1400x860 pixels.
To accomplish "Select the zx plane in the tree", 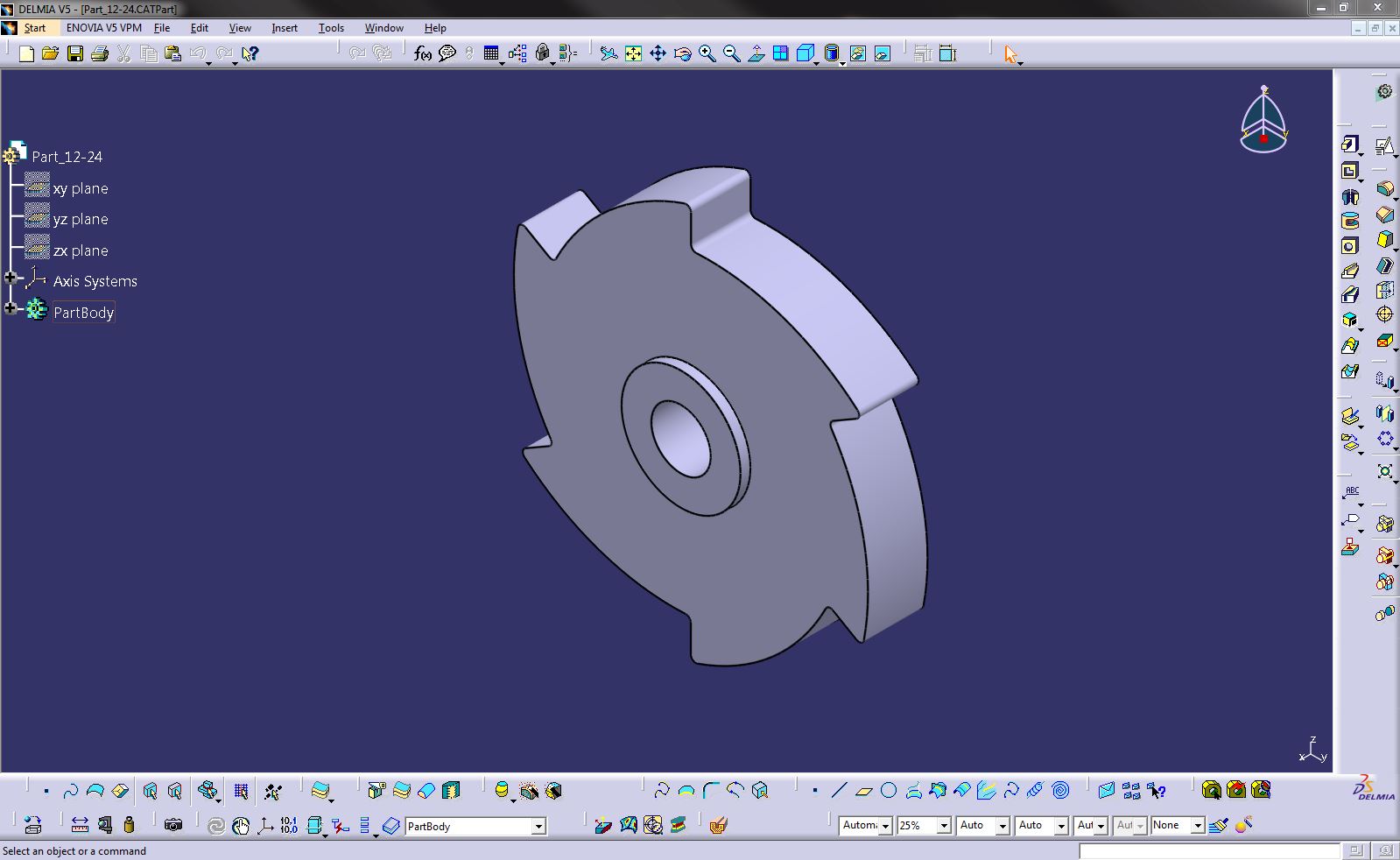I will pyautogui.click(x=81, y=250).
